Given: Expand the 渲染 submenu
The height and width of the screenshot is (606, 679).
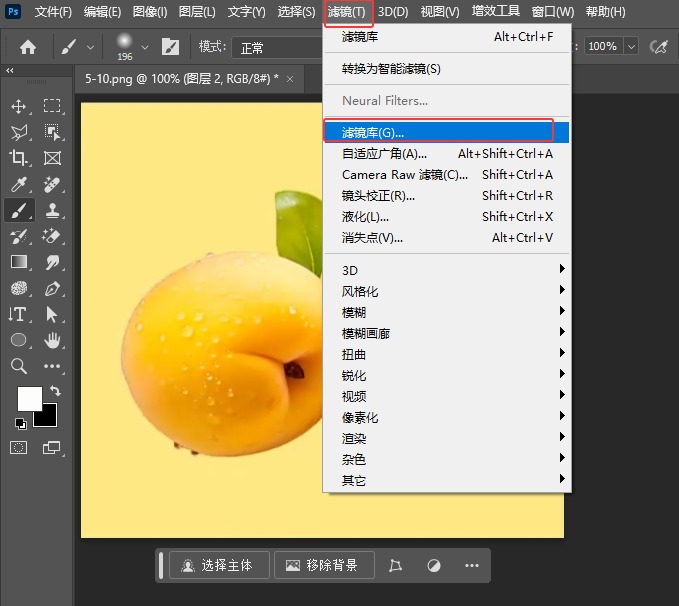Looking at the screenshot, I should (447, 438).
